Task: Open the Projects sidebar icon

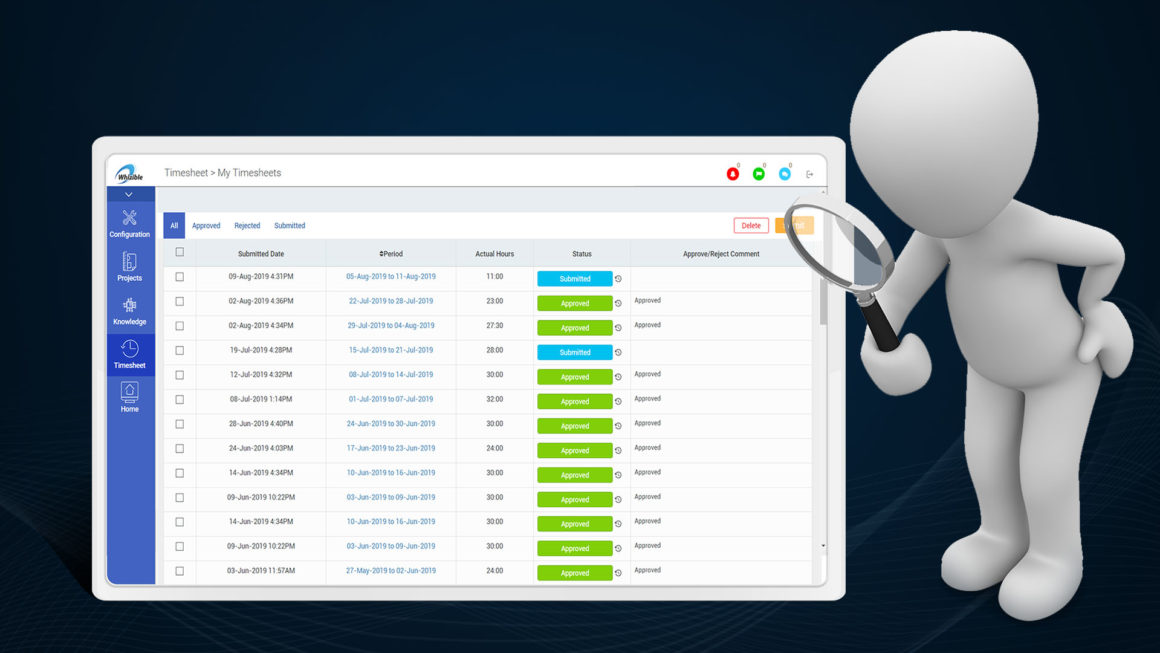Action: [x=129, y=266]
